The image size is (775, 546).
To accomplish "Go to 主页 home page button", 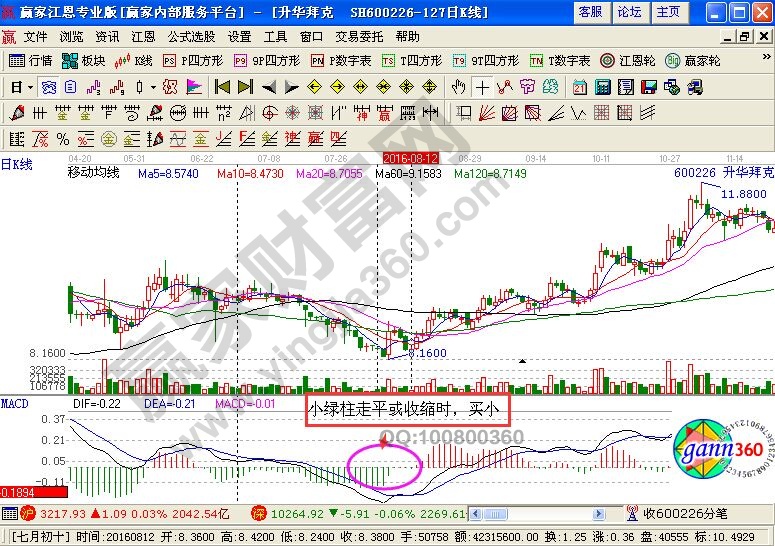I will click(667, 12).
